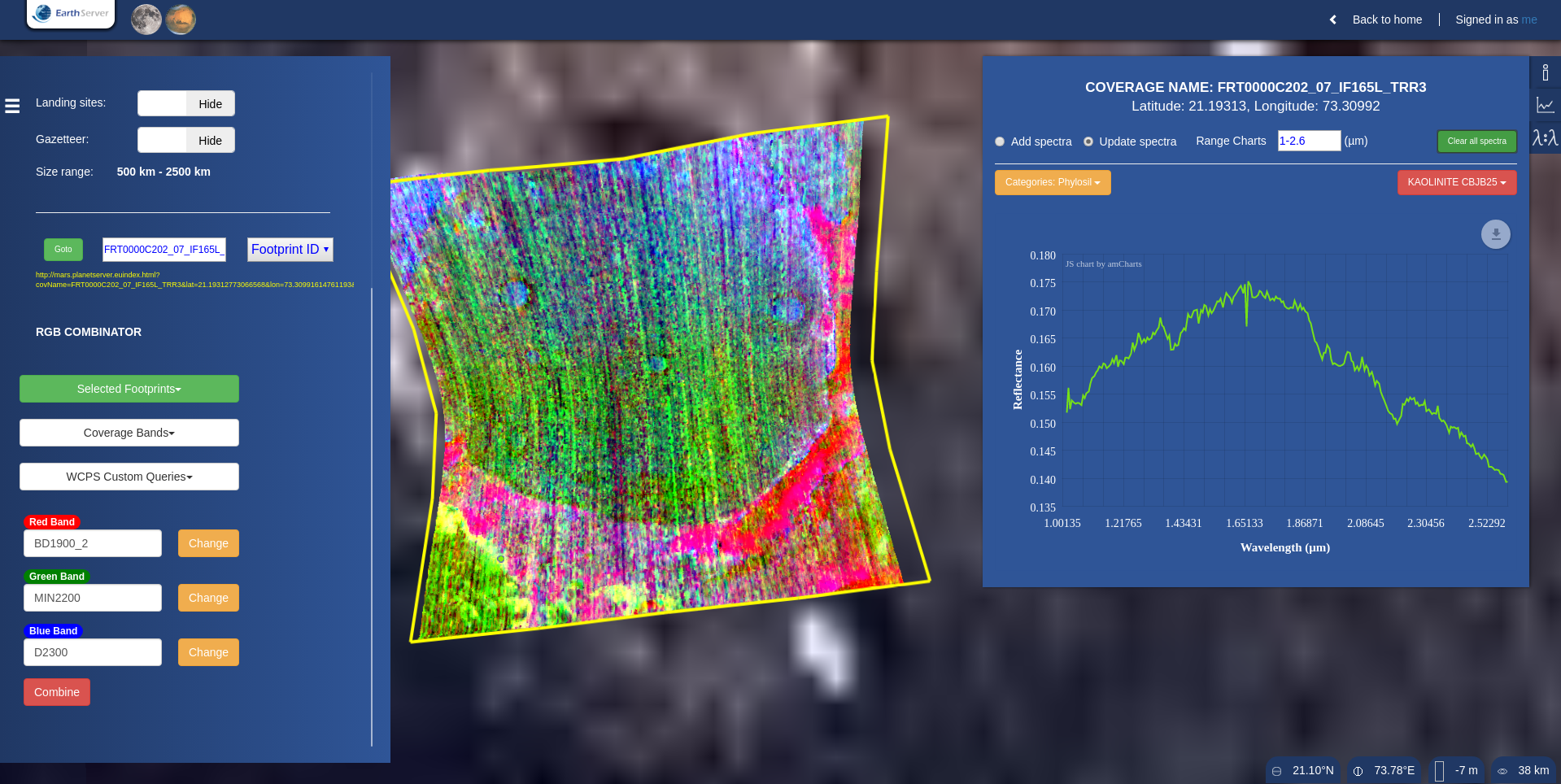Click the EarthServer logo
The image size is (1561, 784).
[71, 14]
